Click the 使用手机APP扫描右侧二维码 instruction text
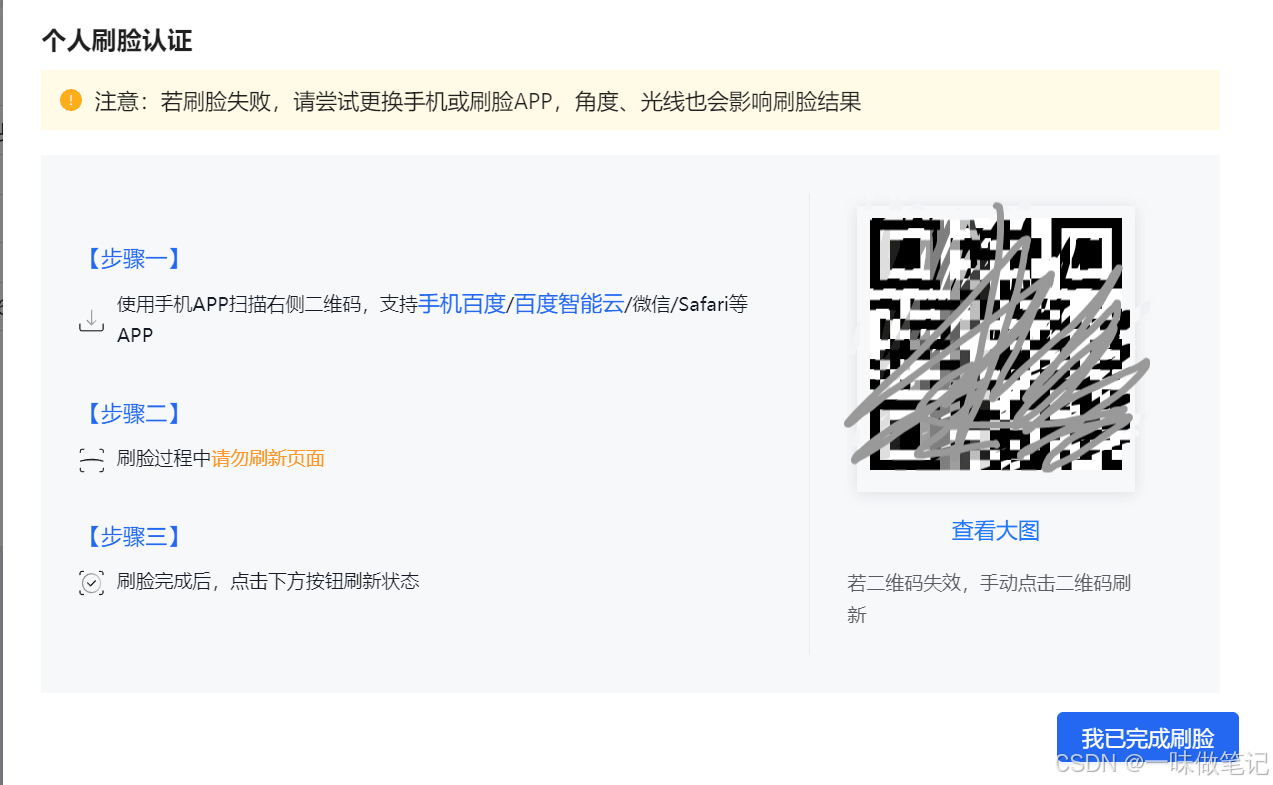1273x785 pixels. (432, 319)
